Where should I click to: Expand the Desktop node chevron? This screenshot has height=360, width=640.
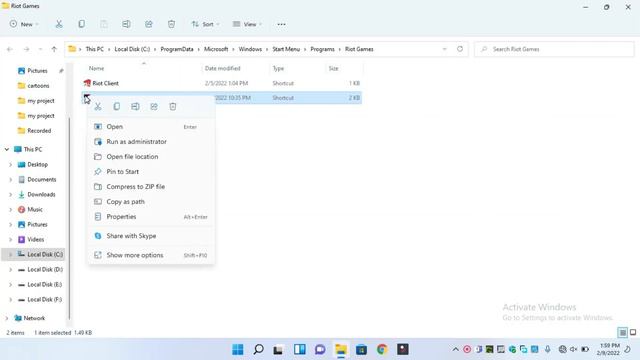click(11, 164)
